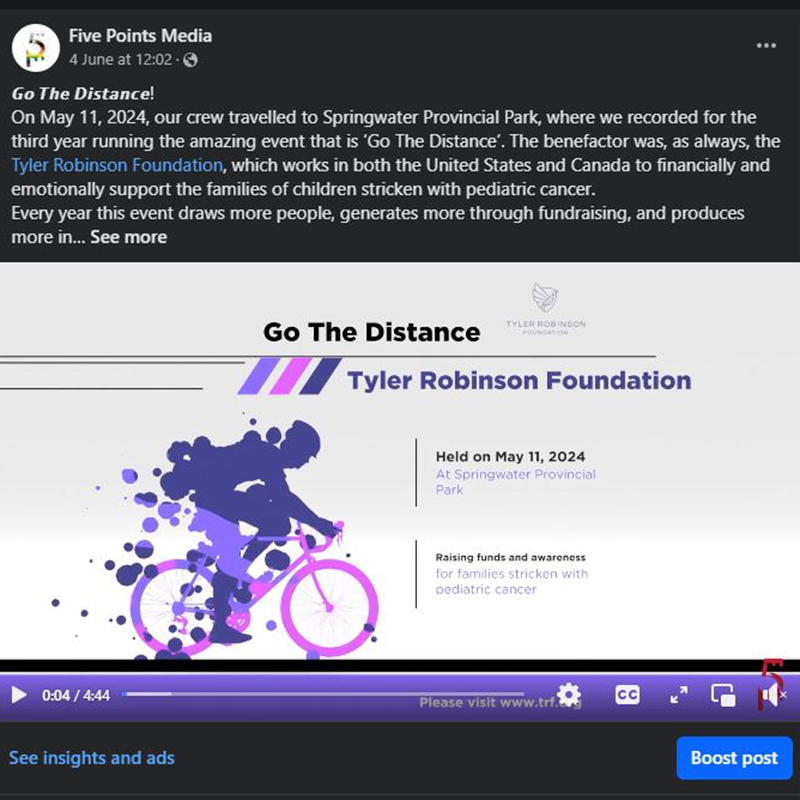The height and width of the screenshot is (800, 800).
Task: Click the 0:04 / 4:44 time display
Action: tap(76, 695)
